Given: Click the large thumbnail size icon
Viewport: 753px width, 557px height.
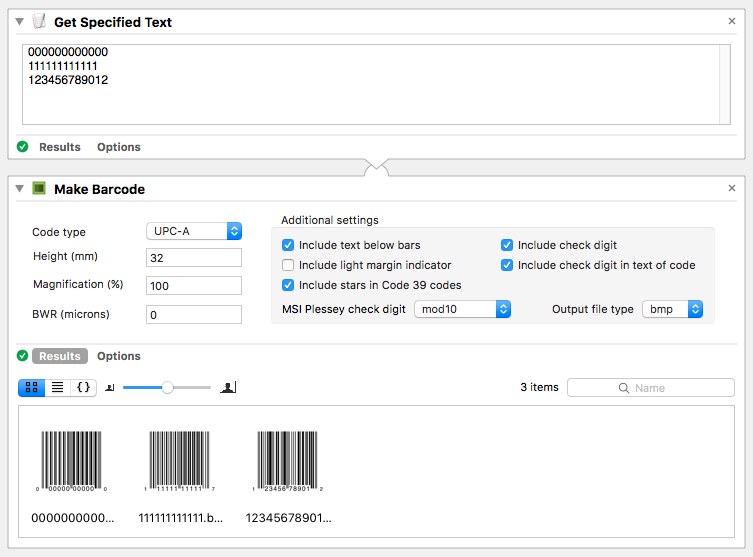Looking at the screenshot, I should 228,387.
